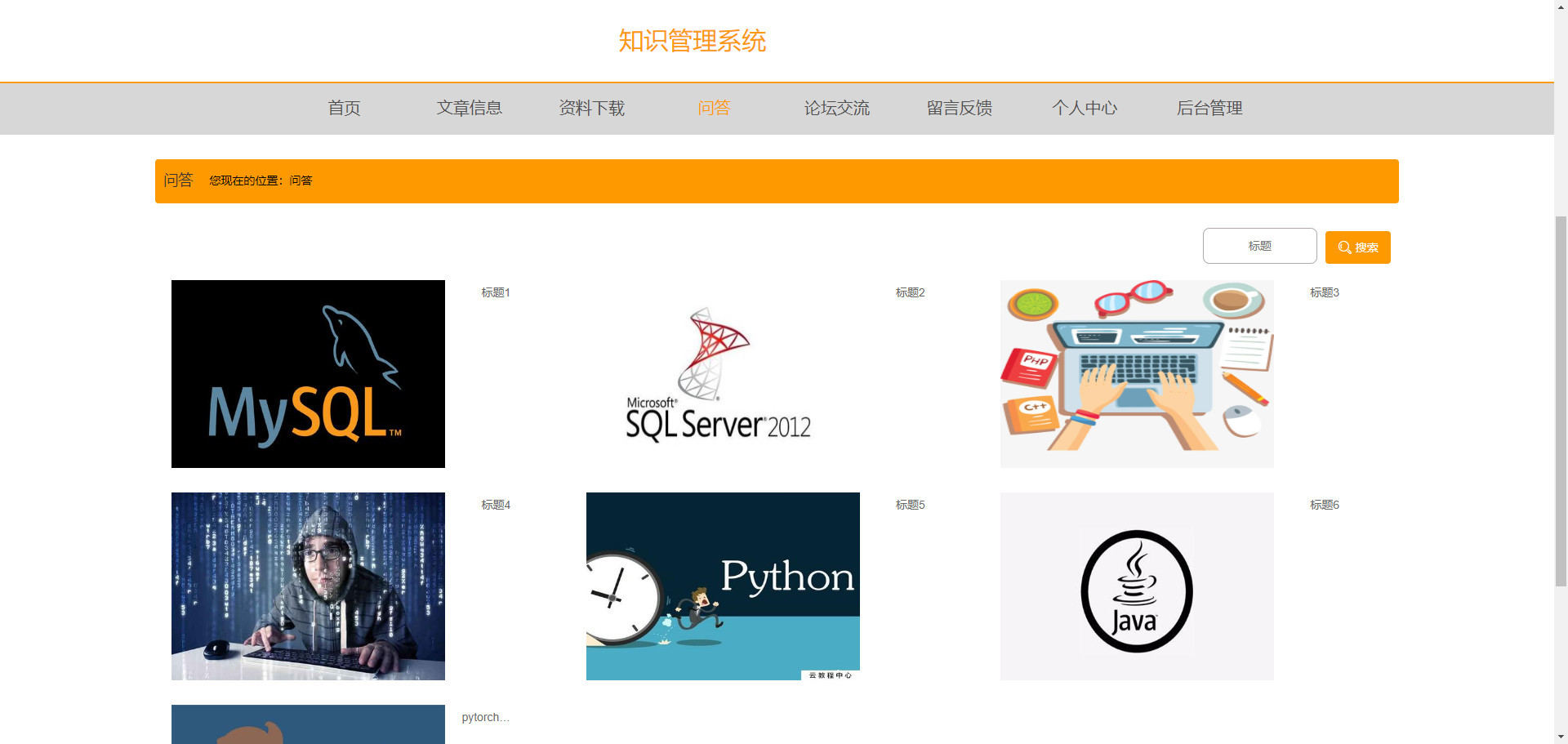This screenshot has height=744, width=1568.
Task: Click the 标题3 question title
Action: click(x=1325, y=292)
